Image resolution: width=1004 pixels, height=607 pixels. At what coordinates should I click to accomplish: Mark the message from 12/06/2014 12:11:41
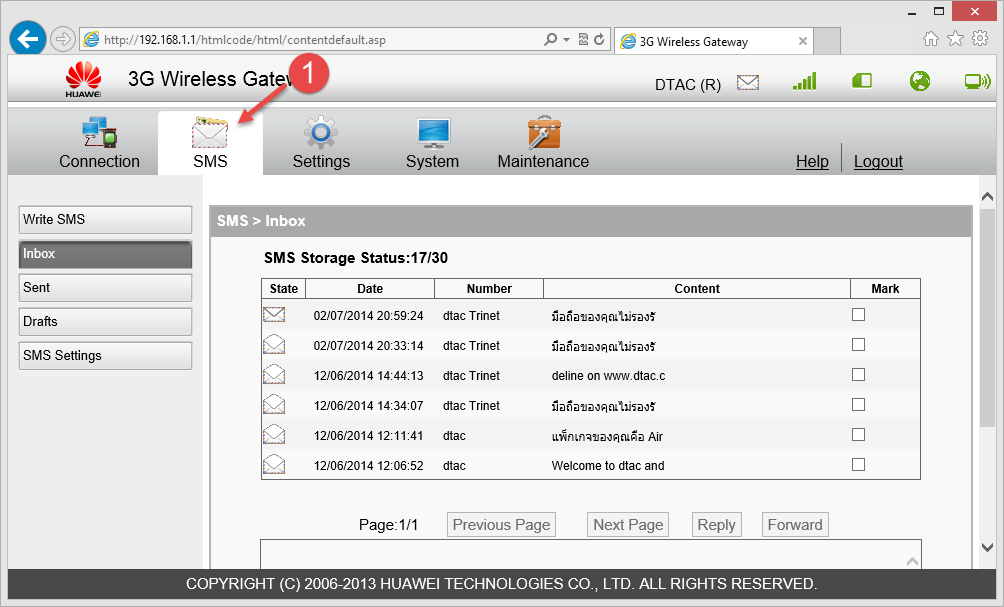859,435
